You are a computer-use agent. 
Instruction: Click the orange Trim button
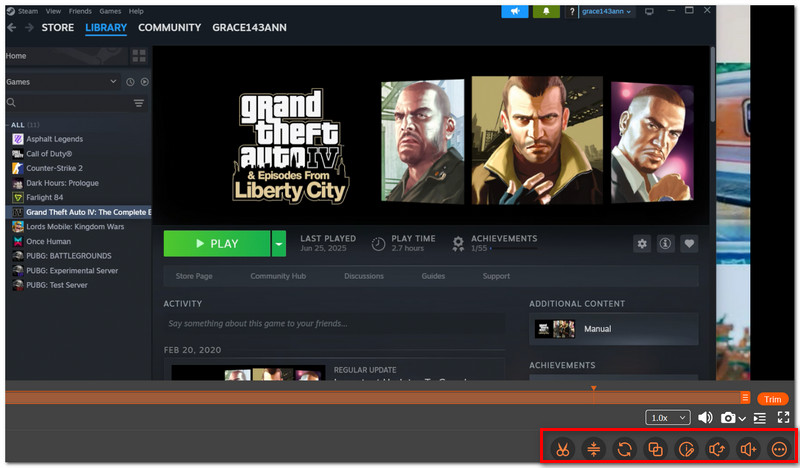pos(772,399)
